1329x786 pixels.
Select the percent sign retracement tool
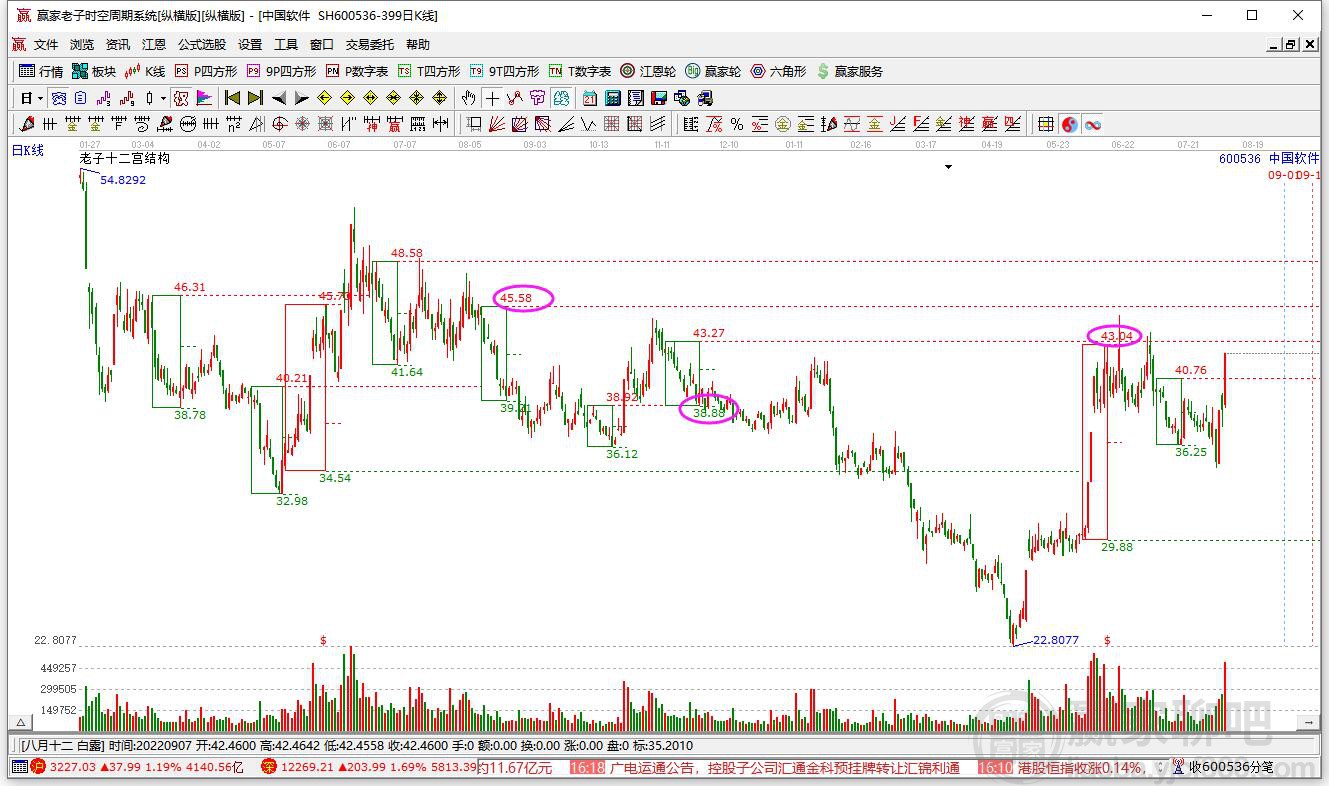(x=737, y=124)
